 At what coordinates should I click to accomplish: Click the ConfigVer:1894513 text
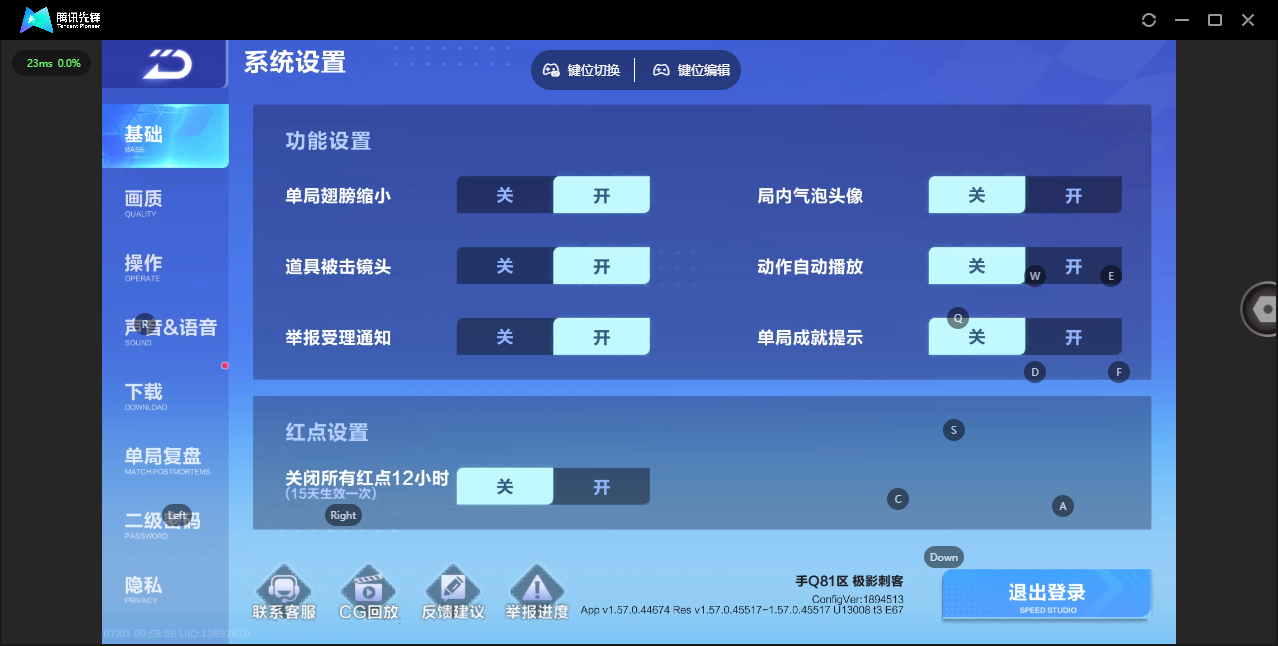[x=858, y=598]
